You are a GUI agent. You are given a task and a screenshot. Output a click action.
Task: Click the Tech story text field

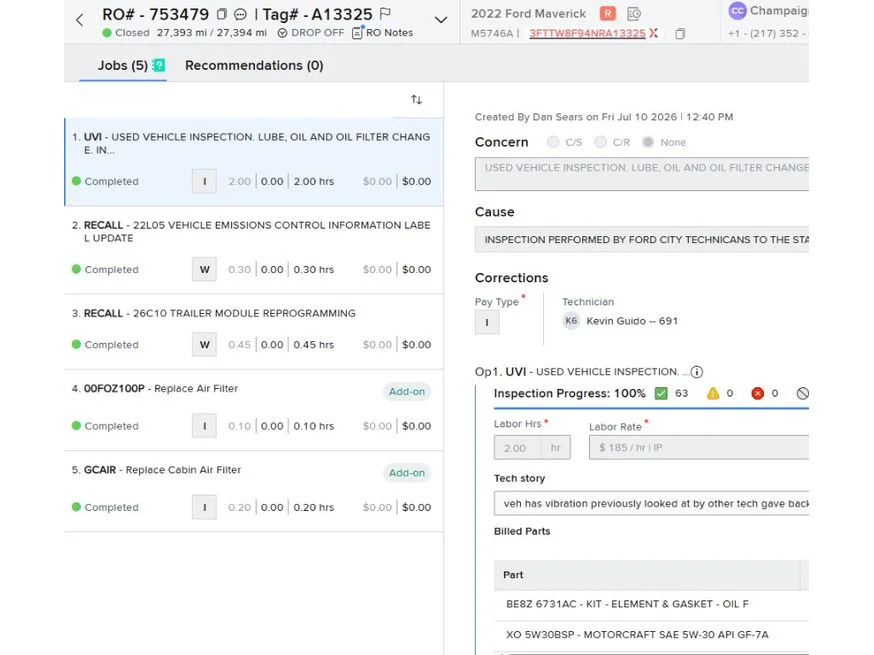651,503
